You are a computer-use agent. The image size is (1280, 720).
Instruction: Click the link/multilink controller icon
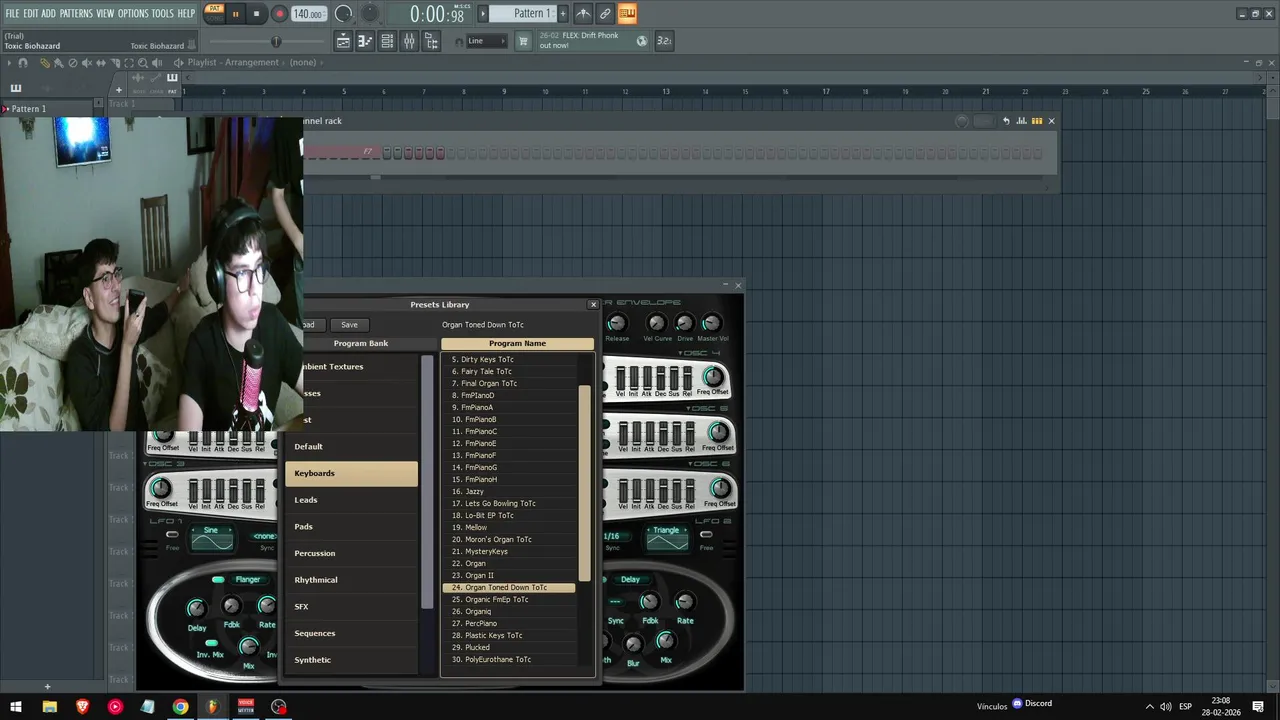605,13
